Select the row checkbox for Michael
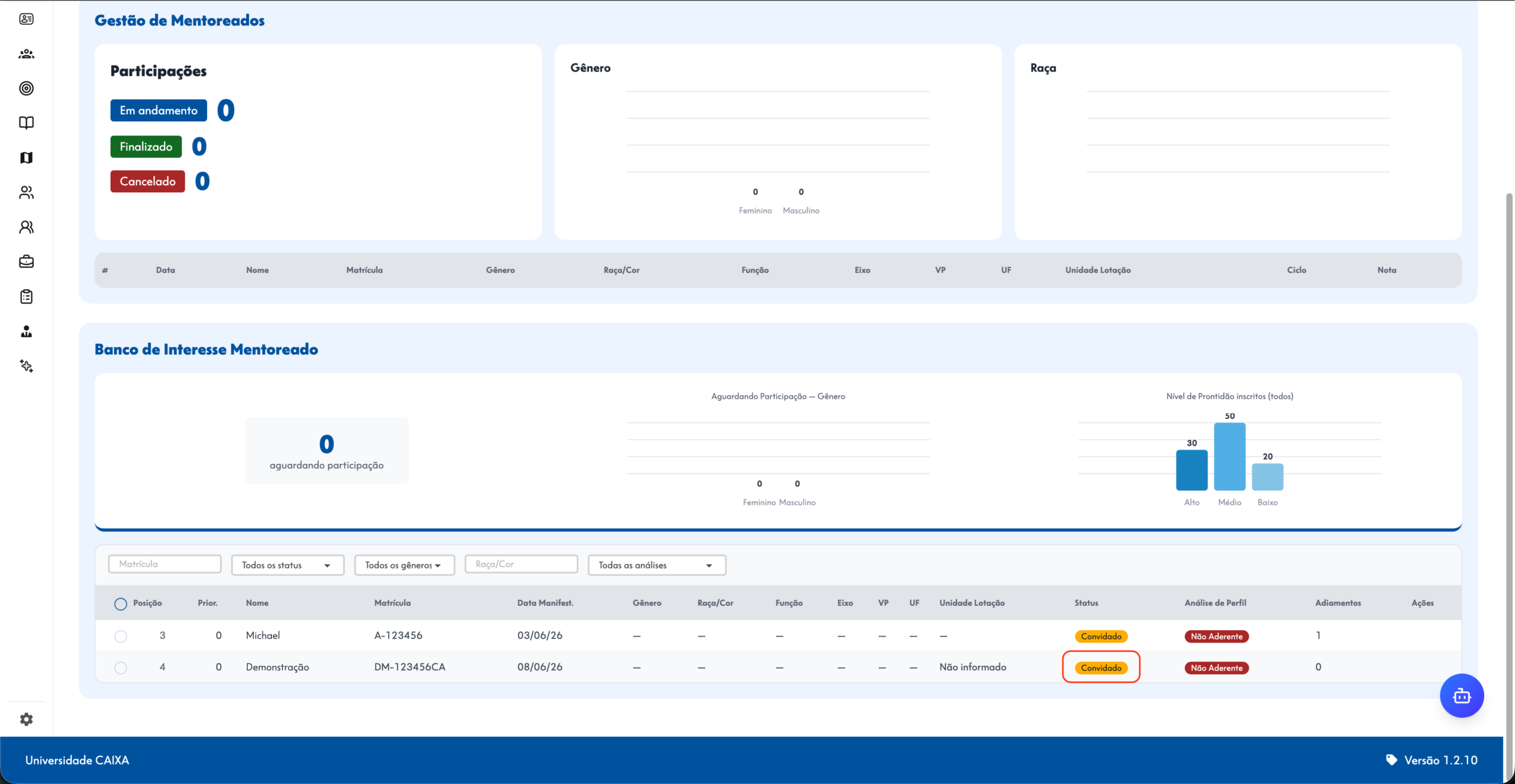The height and width of the screenshot is (784, 1515). 120,636
